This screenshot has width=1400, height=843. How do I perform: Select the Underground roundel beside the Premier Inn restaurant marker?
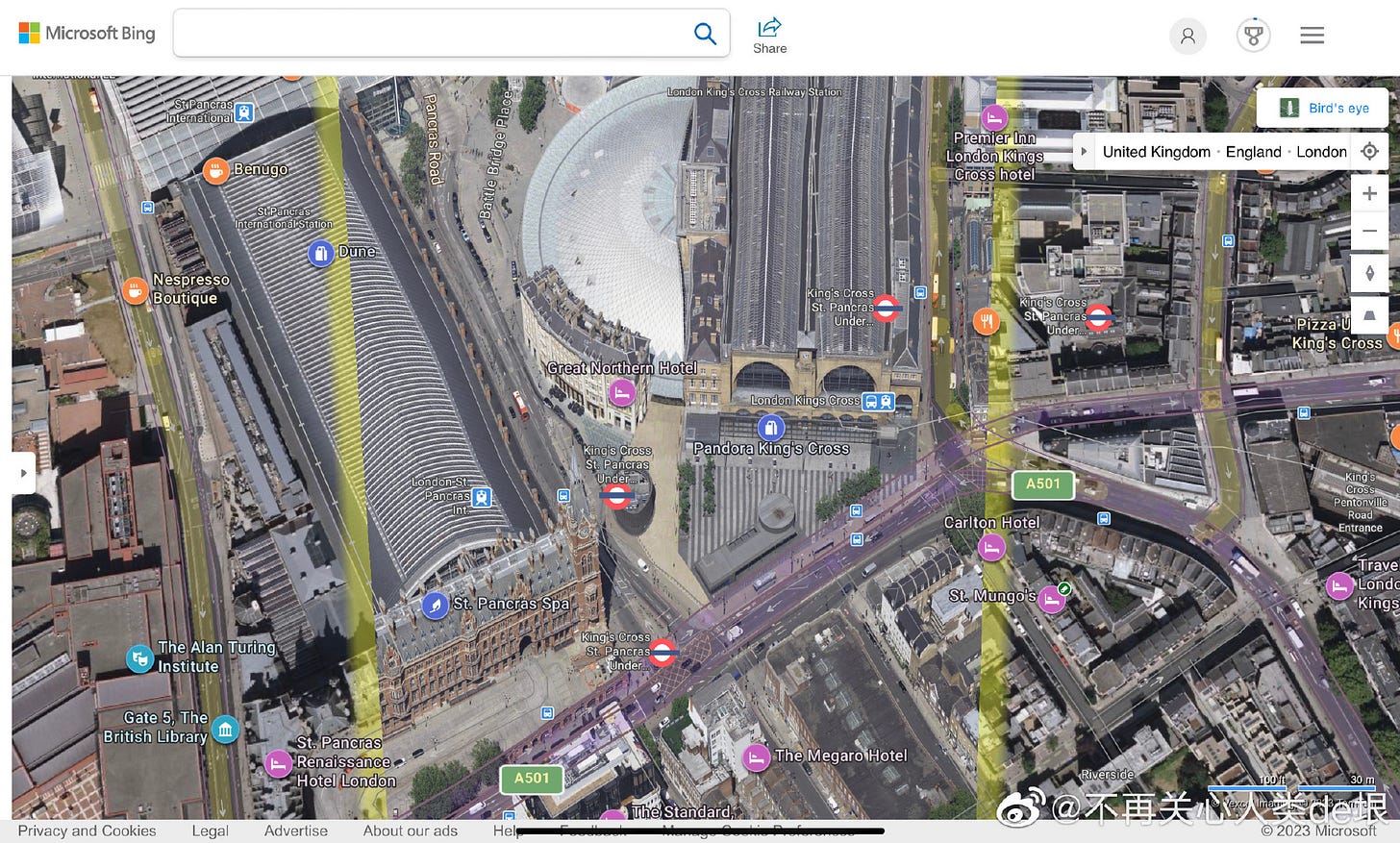[1098, 316]
